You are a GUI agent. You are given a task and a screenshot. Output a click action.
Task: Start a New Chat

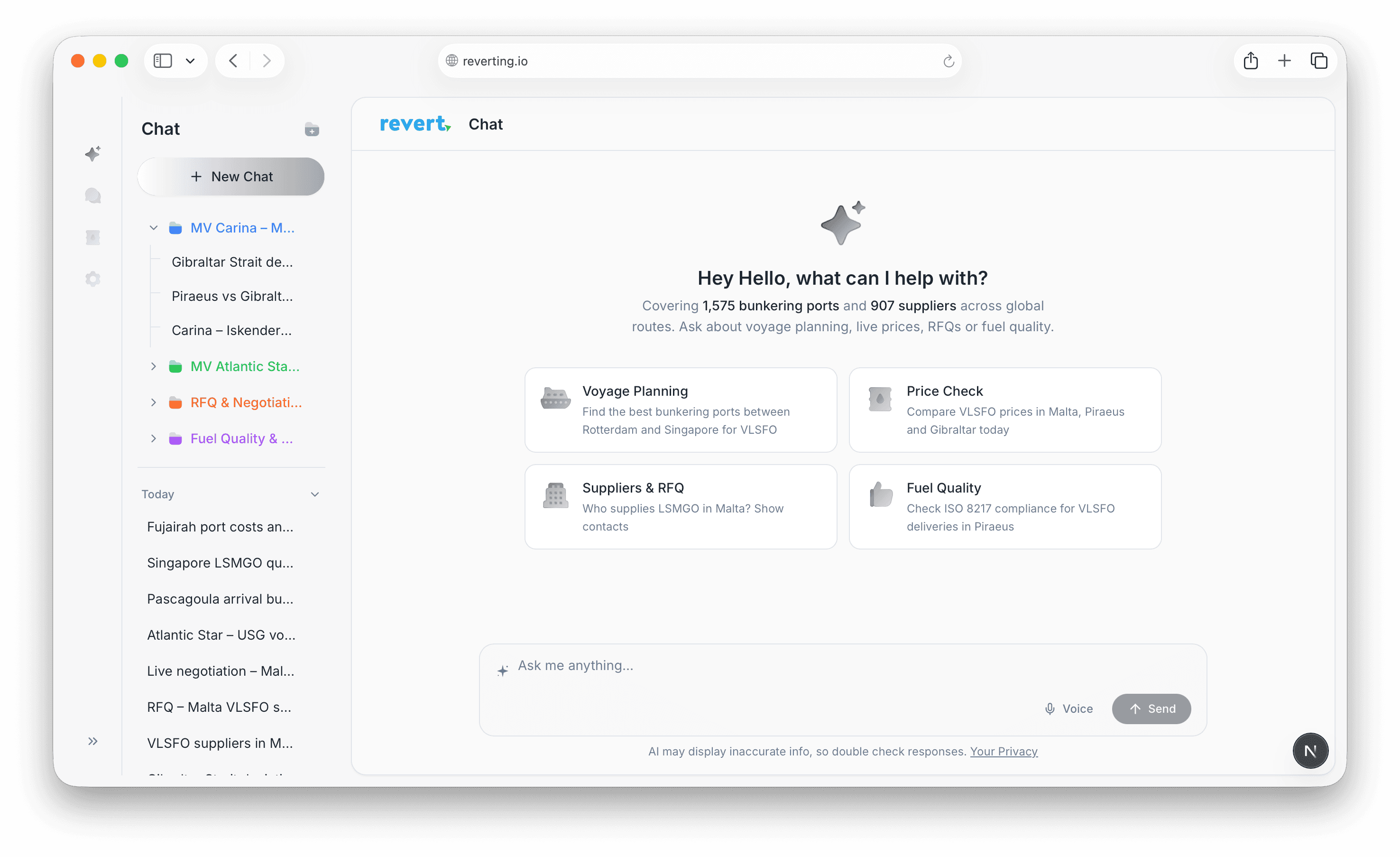point(230,177)
